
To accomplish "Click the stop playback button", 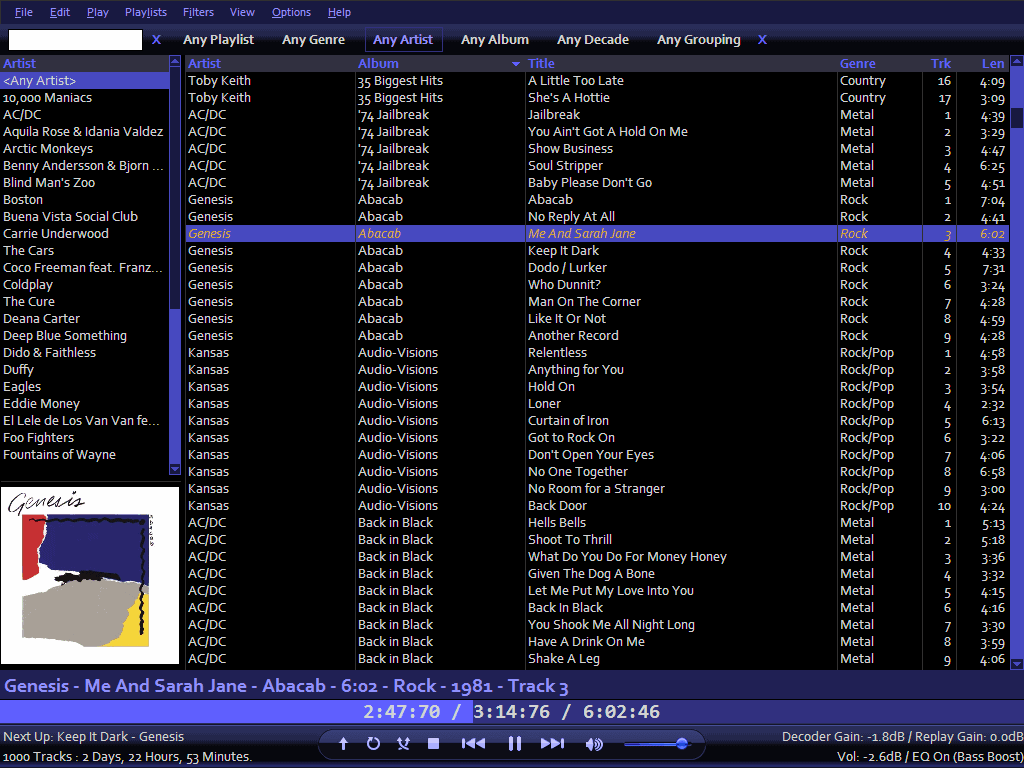I will 434,744.
